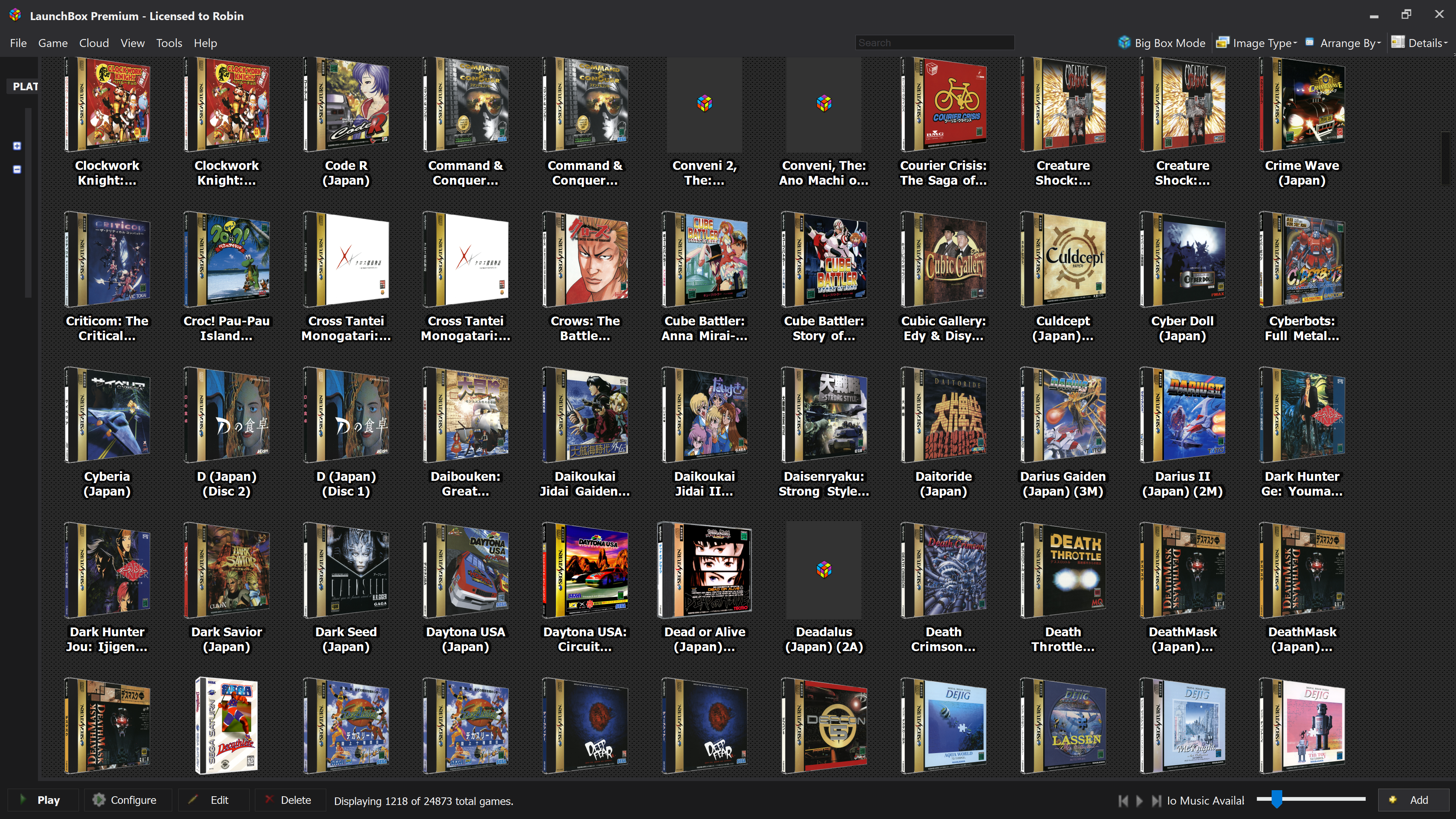Select Daibouken: Great cover
Viewport: 1456px width, 819px height.
pos(466,415)
